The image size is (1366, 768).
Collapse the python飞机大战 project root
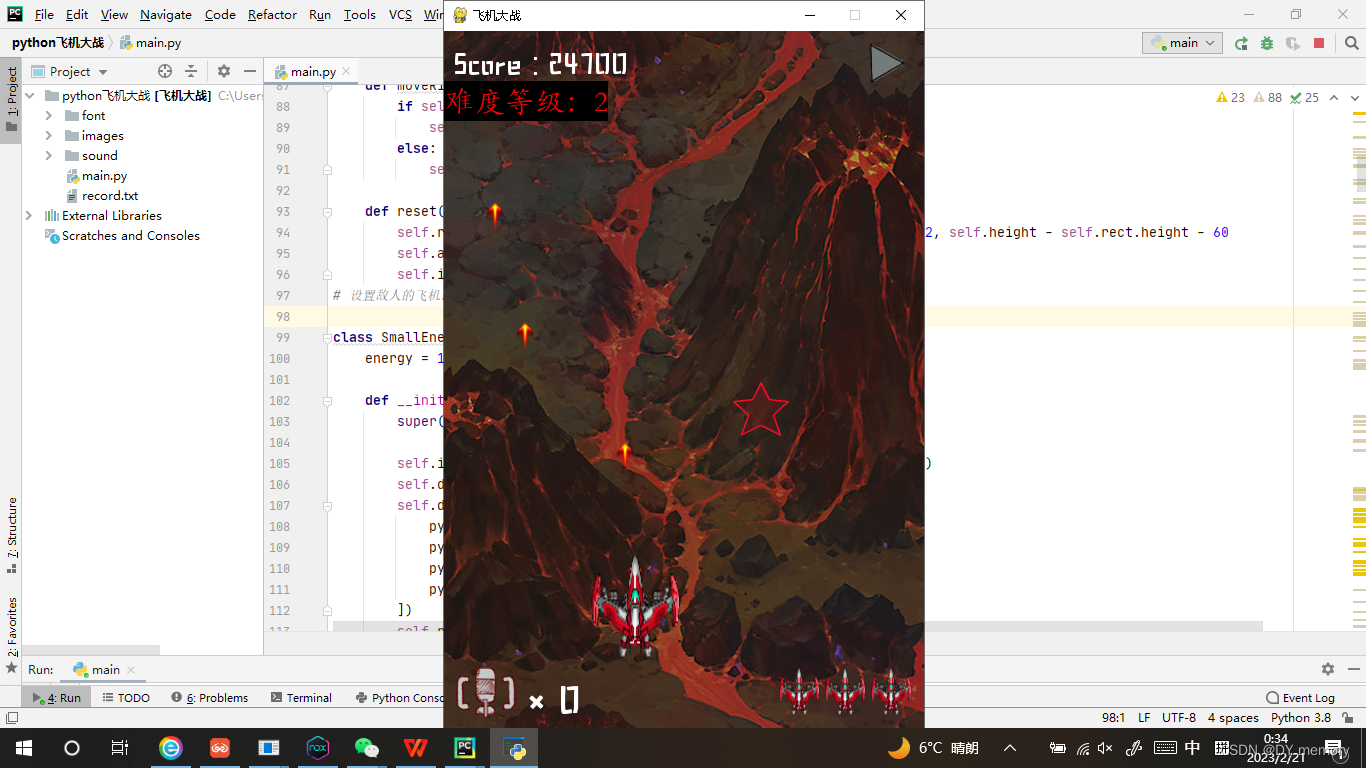click(29, 96)
